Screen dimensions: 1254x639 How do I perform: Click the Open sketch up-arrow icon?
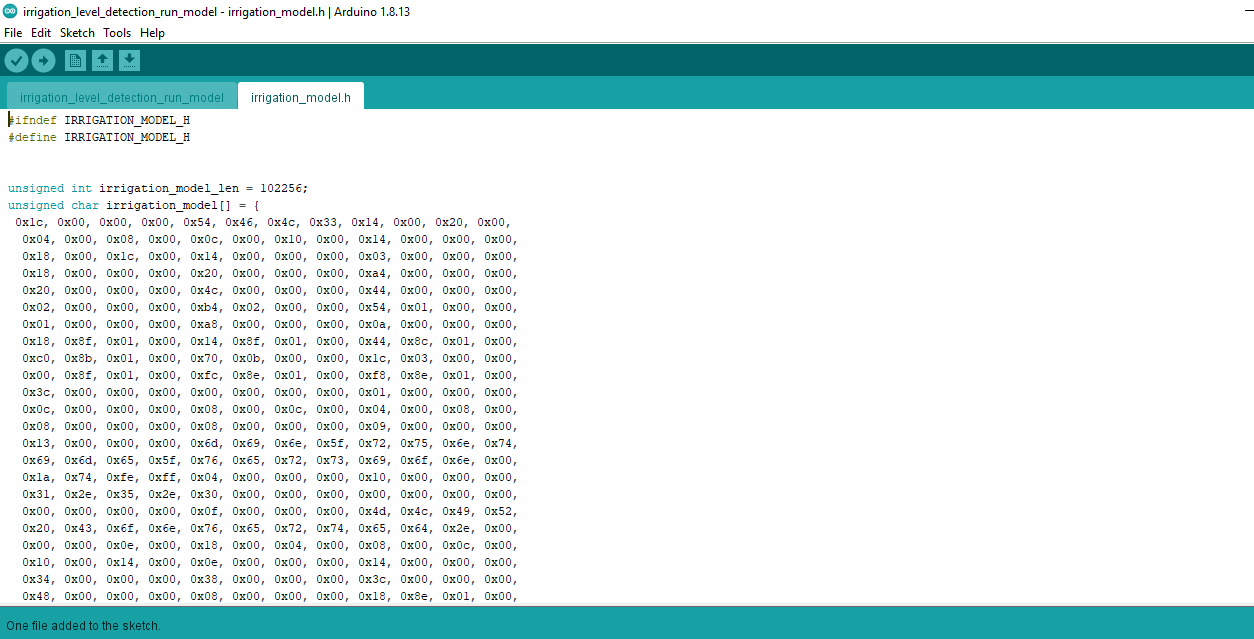(x=102, y=61)
